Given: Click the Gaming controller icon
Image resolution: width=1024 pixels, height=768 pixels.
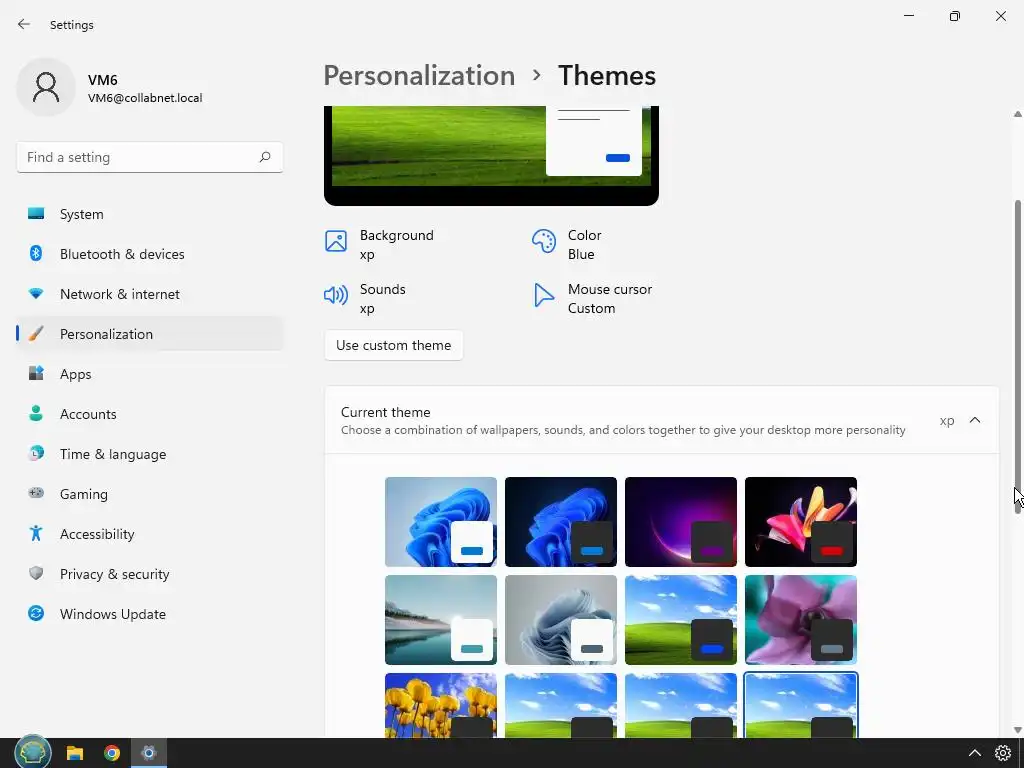Looking at the screenshot, I should (36, 493).
